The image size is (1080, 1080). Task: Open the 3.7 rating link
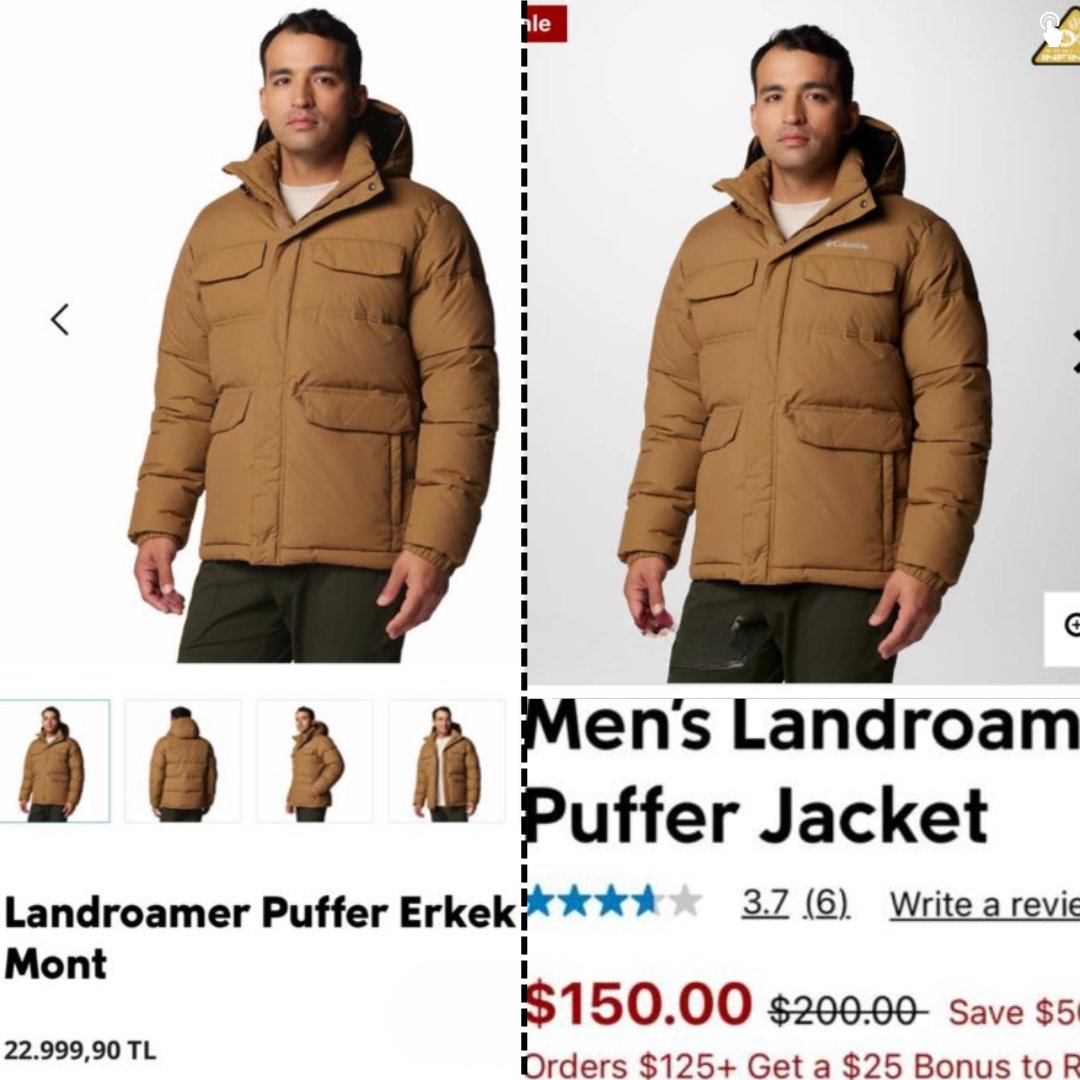pyautogui.click(x=765, y=903)
